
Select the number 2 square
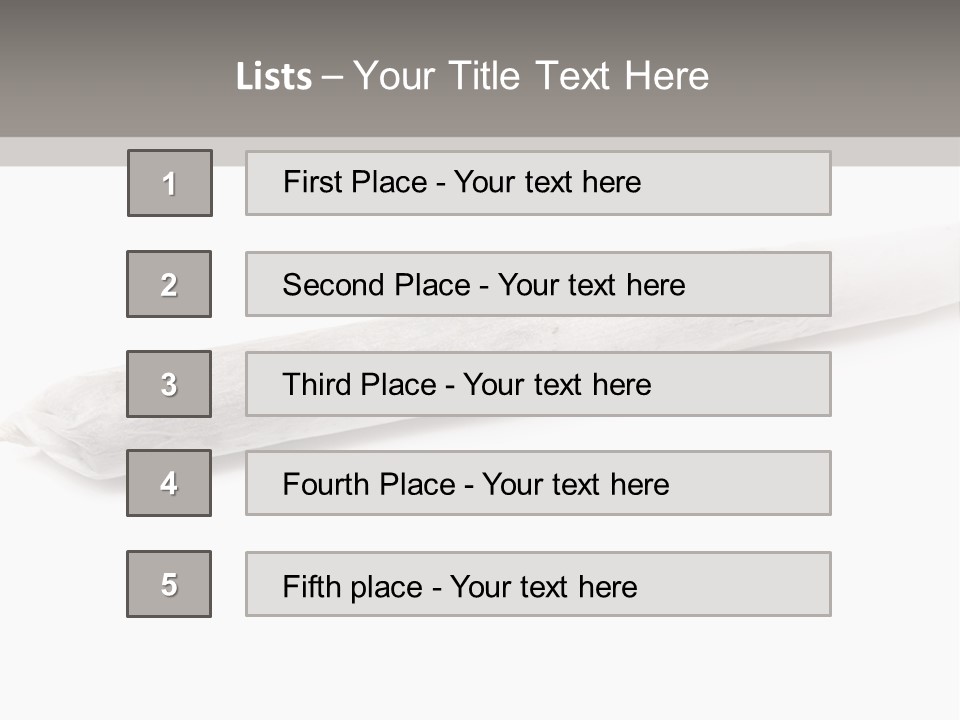[x=169, y=284]
